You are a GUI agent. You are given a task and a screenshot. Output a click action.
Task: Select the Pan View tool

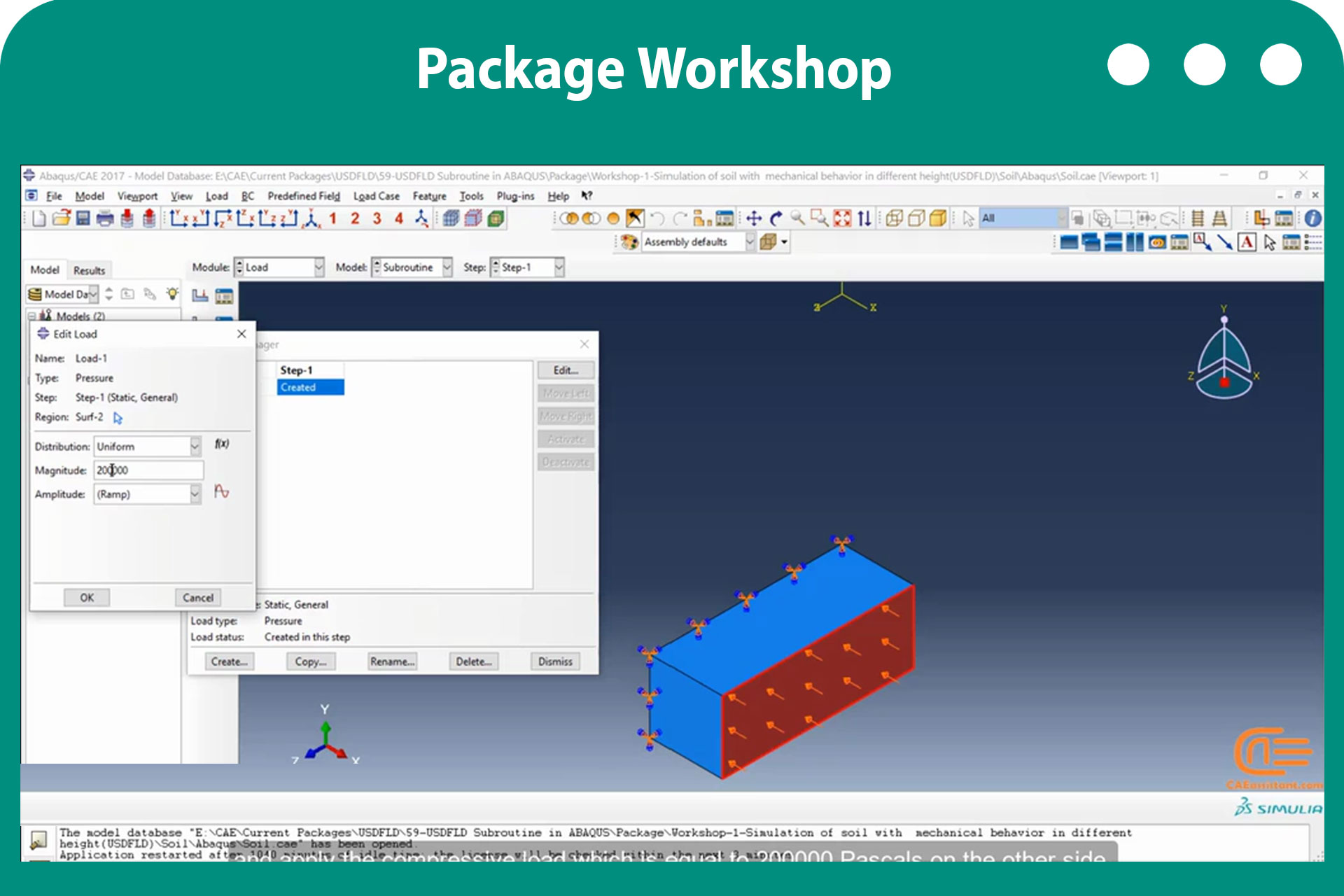(754, 218)
